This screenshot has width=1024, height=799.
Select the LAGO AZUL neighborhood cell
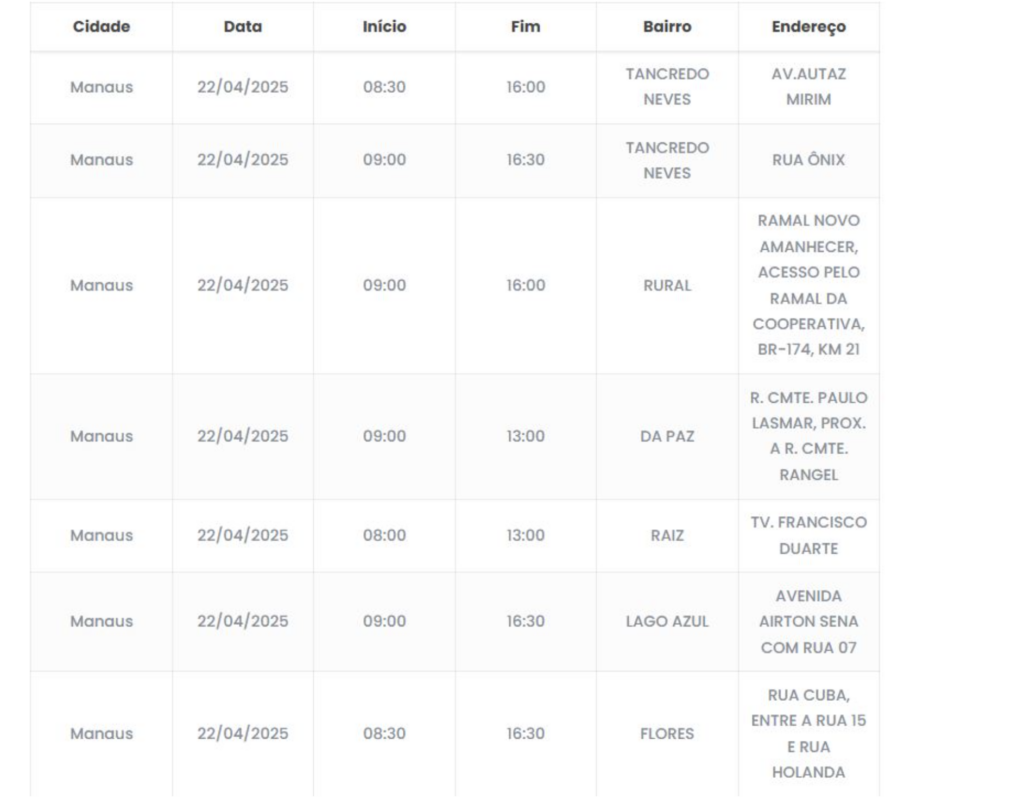(667, 621)
